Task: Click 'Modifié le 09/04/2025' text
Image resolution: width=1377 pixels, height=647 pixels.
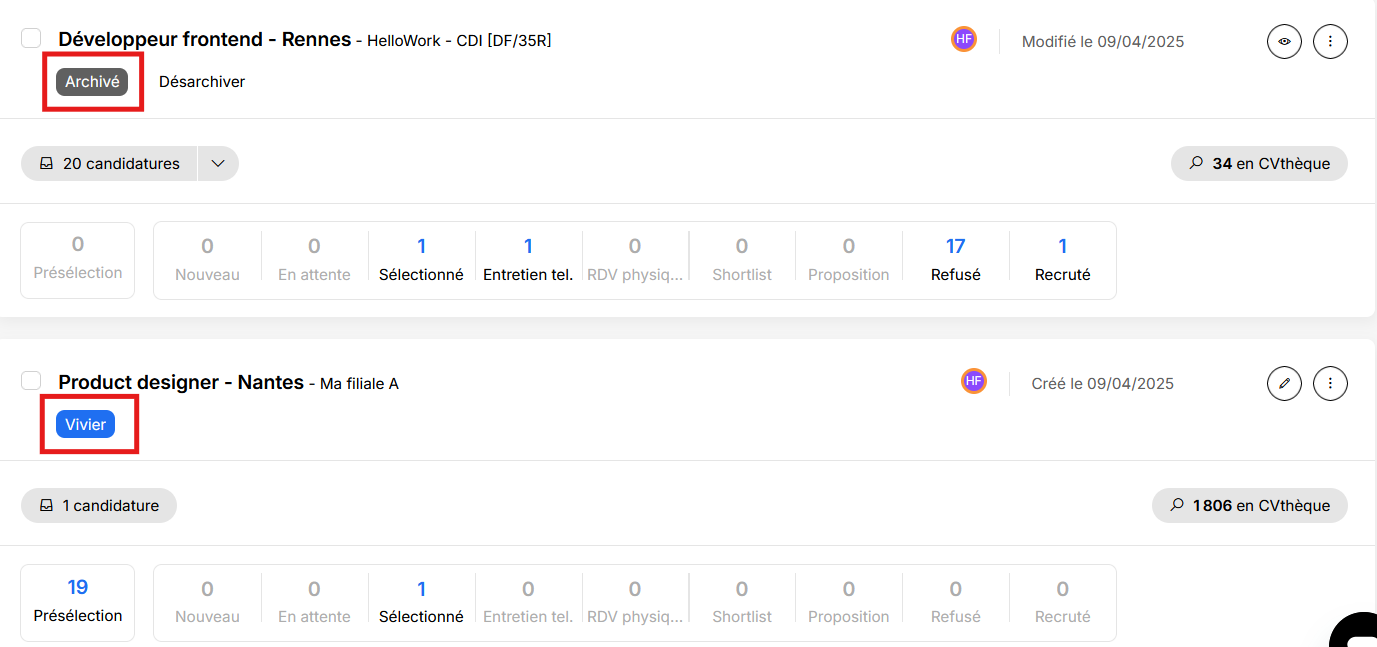Action: pyautogui.click(x=1103, y=42)
